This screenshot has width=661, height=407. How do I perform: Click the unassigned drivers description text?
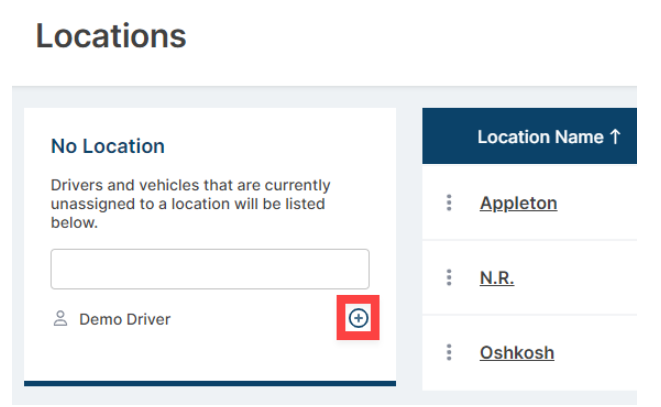tap(191, 204)
